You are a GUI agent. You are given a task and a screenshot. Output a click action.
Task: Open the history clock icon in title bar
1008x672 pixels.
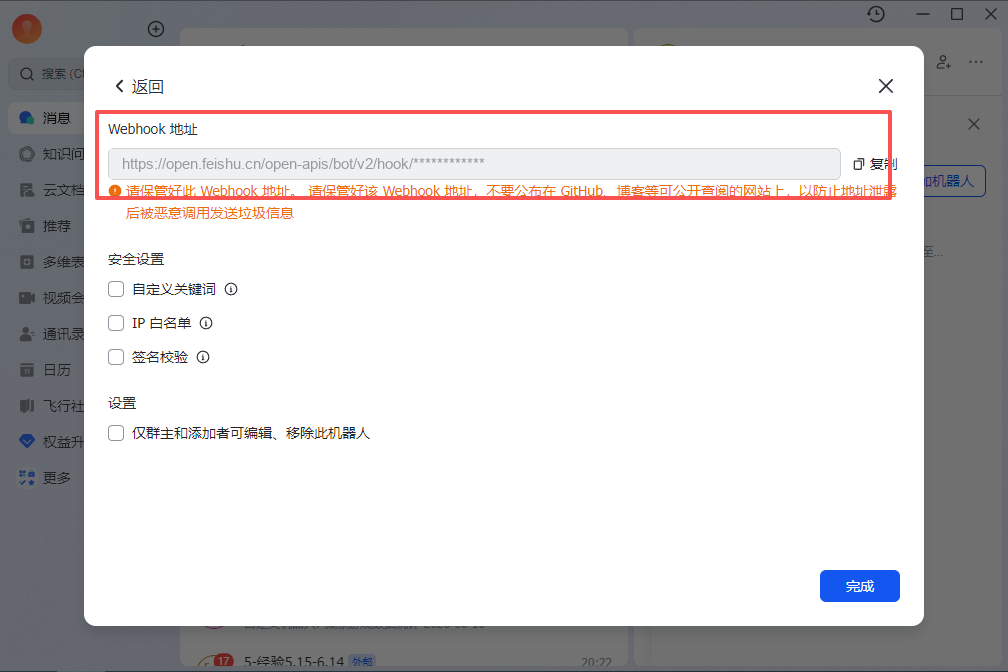point(876,14)
